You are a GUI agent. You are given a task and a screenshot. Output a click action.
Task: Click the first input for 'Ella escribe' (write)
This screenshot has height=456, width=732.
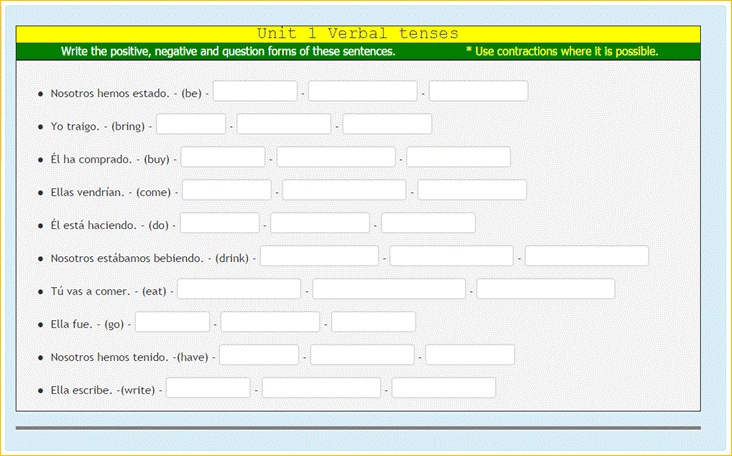208,389
